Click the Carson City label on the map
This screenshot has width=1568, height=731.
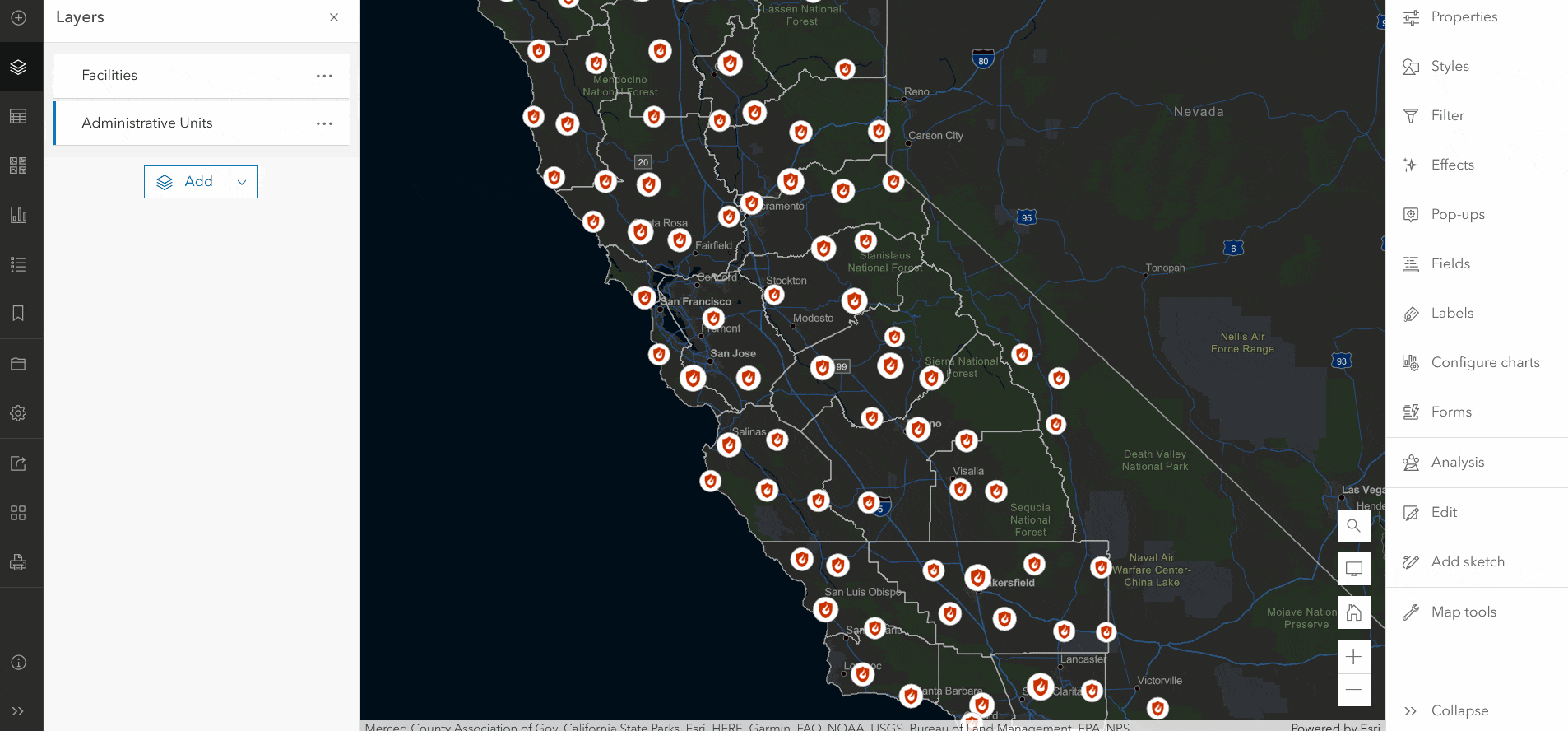[935, 136]
